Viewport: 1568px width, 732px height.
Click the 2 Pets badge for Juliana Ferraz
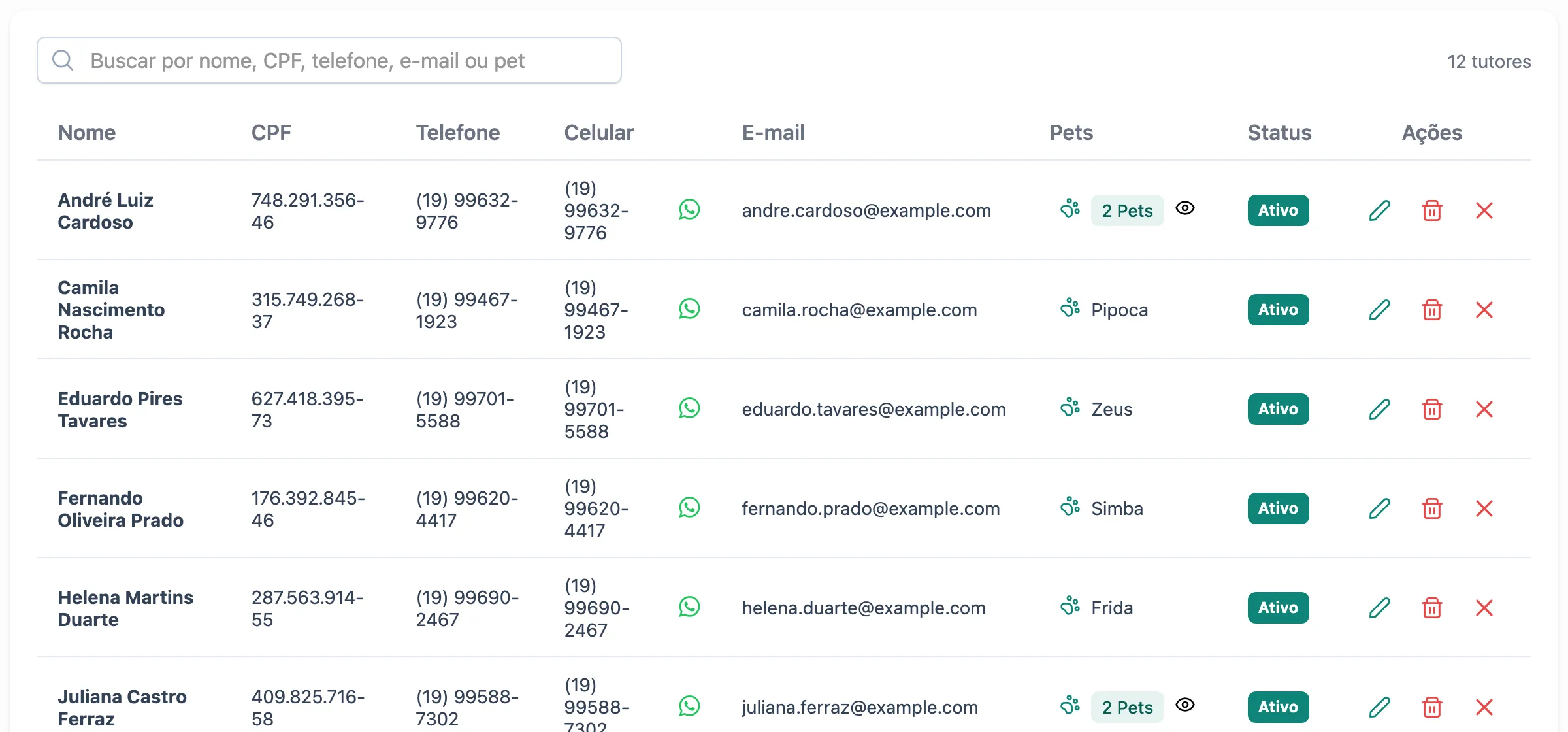[1127, 707]
